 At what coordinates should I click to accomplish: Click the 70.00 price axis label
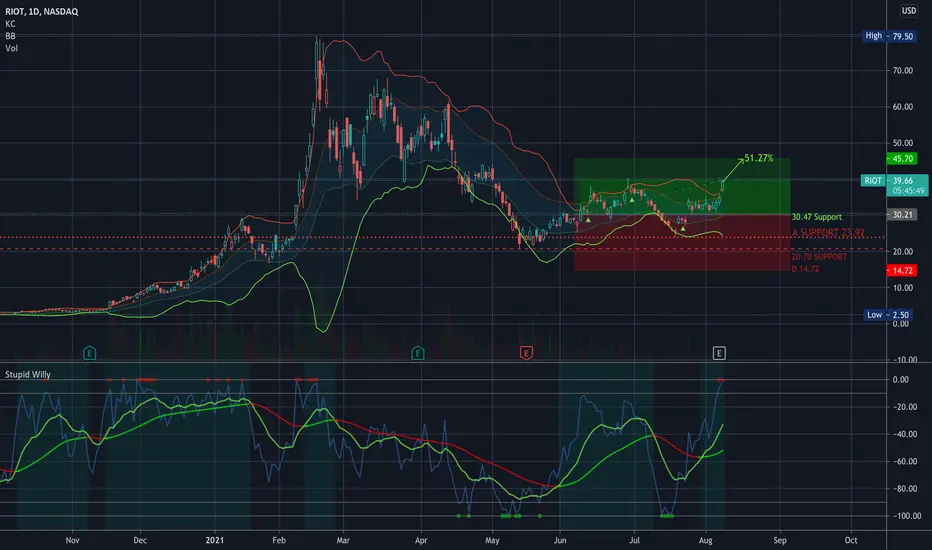pyautogui.click(x=902, y=71)
